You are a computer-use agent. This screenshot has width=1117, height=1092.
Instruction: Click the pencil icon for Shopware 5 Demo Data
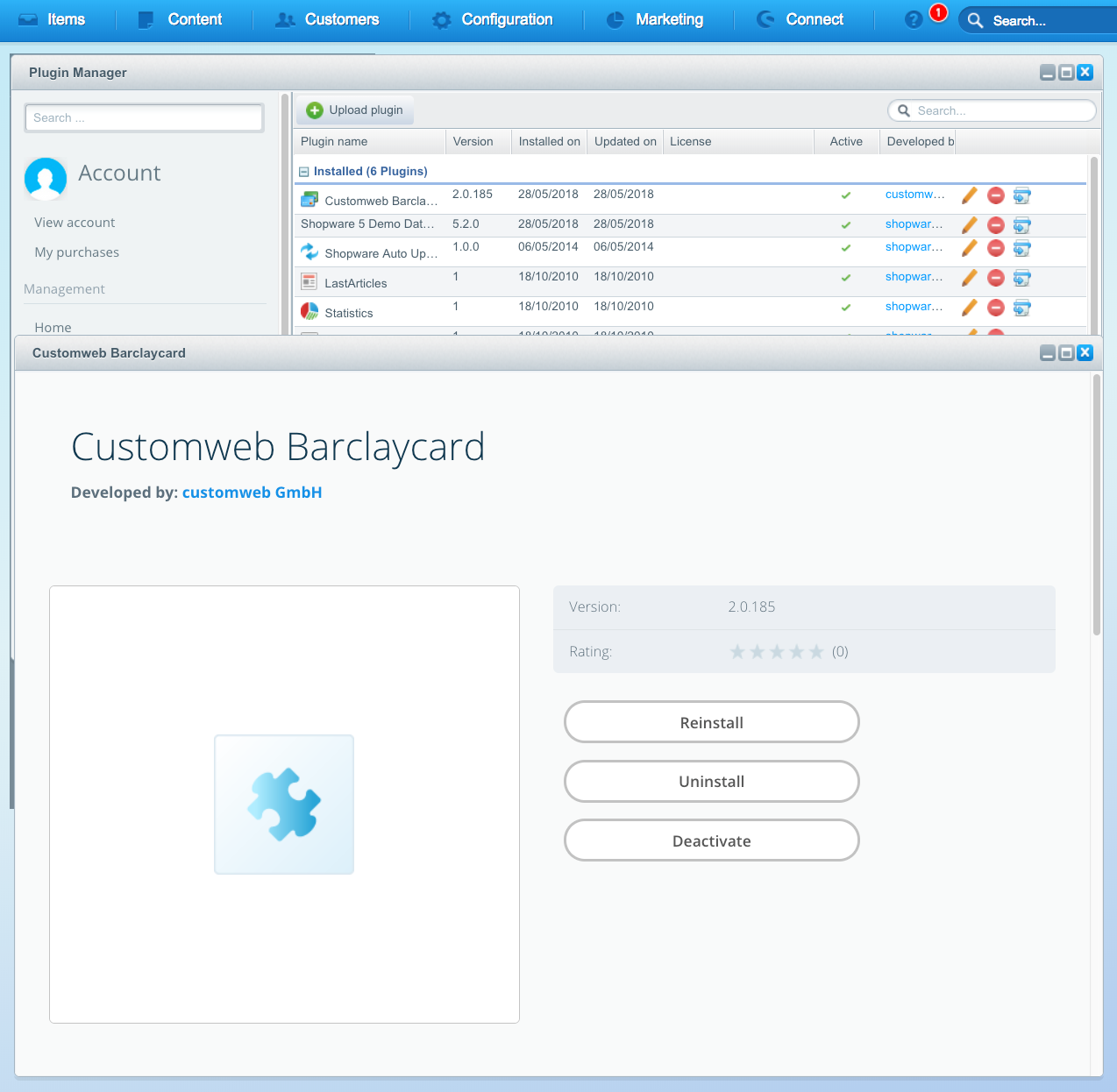click(x=969, y=225)
